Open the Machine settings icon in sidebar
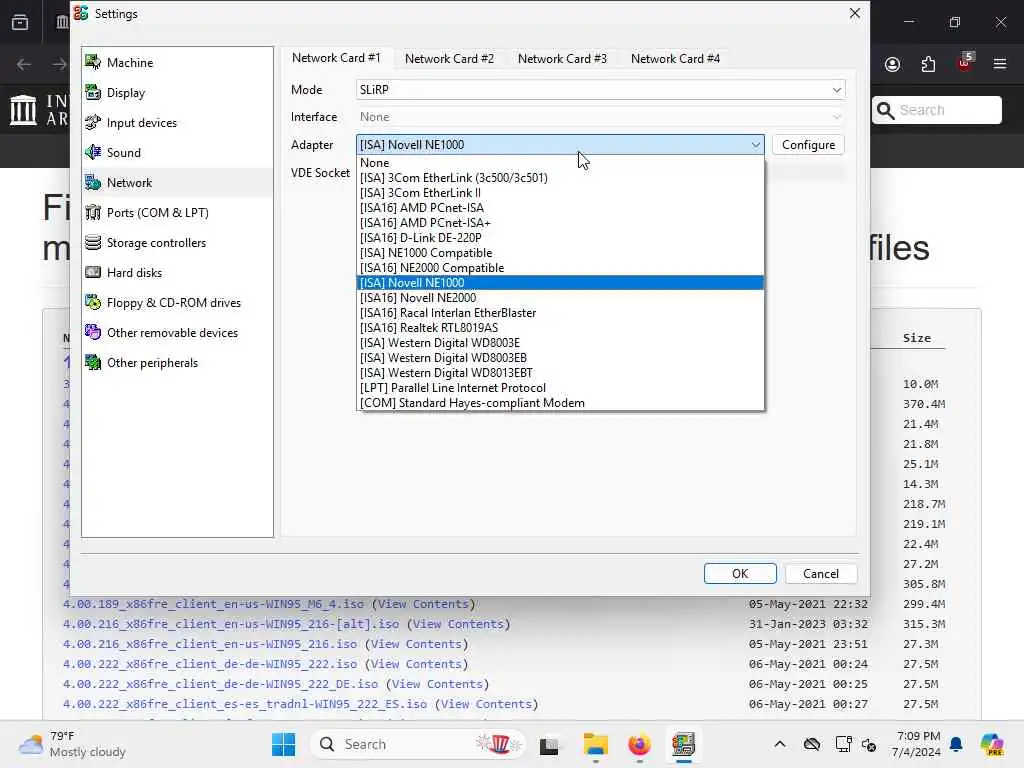The width and height of the screenshot is (1024, 768). 93,62
